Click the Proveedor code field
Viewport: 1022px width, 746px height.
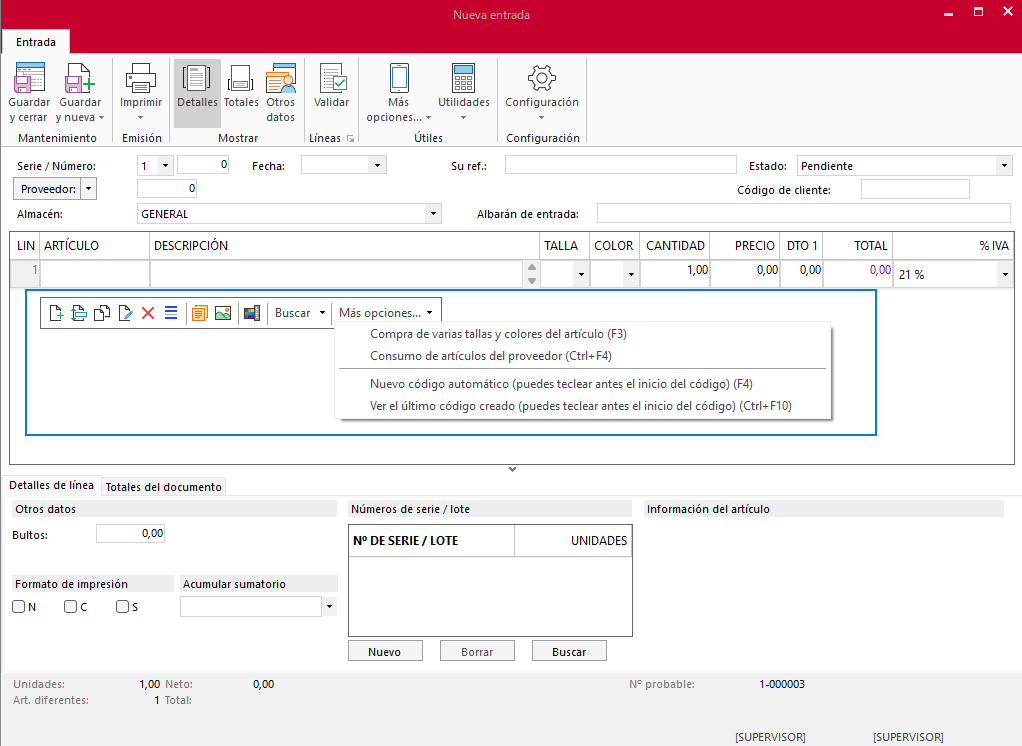[167, 189]
